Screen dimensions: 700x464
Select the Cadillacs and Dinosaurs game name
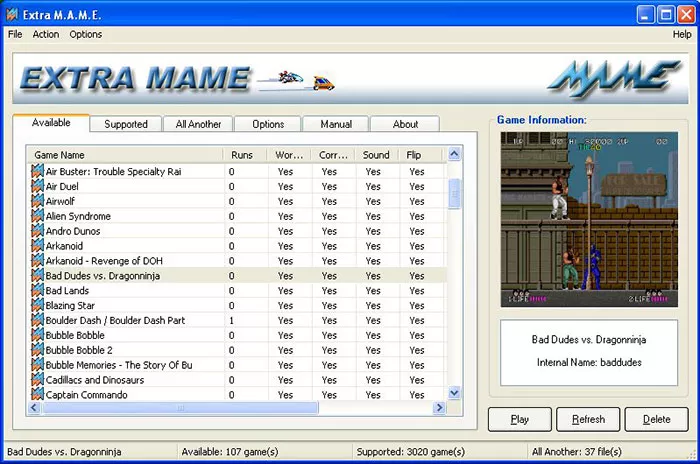[95, 380]
